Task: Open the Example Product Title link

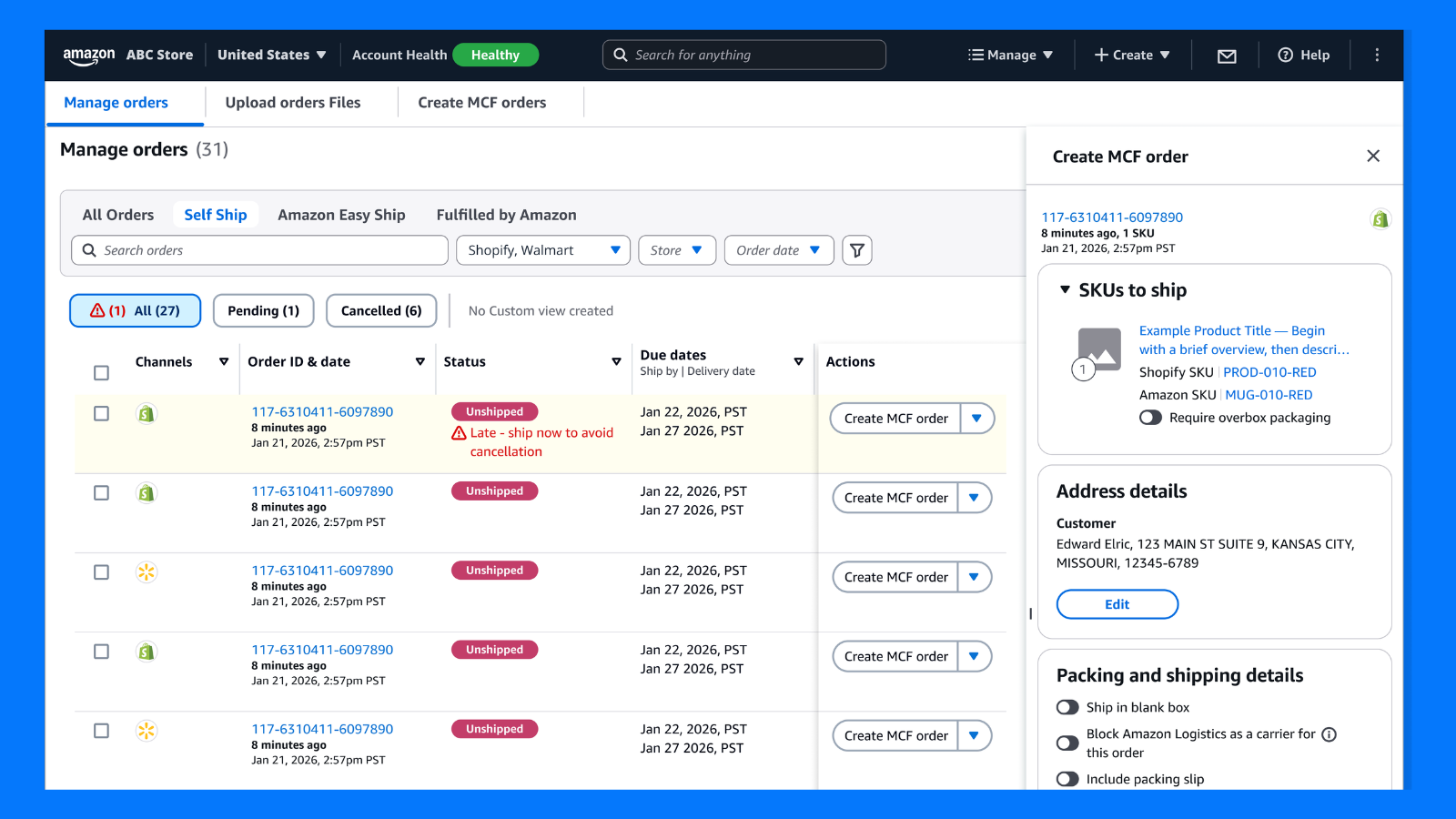Action: [x=1244, y=339]
